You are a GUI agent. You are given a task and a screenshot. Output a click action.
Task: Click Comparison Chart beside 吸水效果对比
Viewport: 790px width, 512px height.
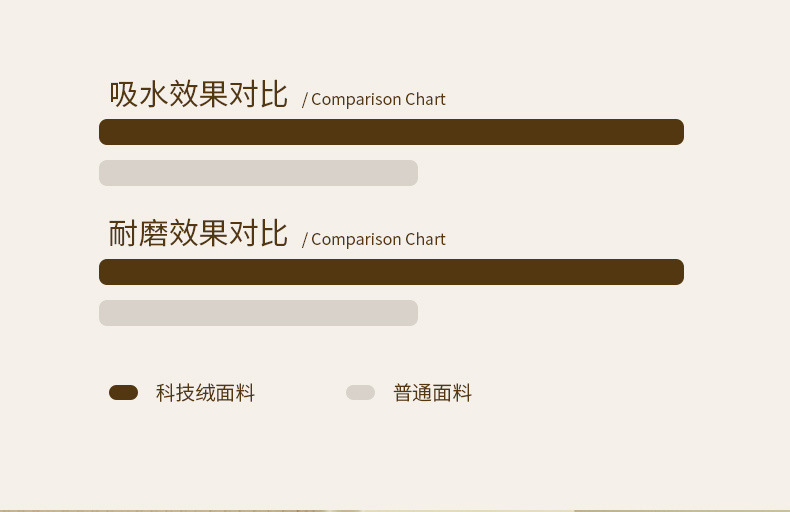pyautogui.click(x=378, y=99)
